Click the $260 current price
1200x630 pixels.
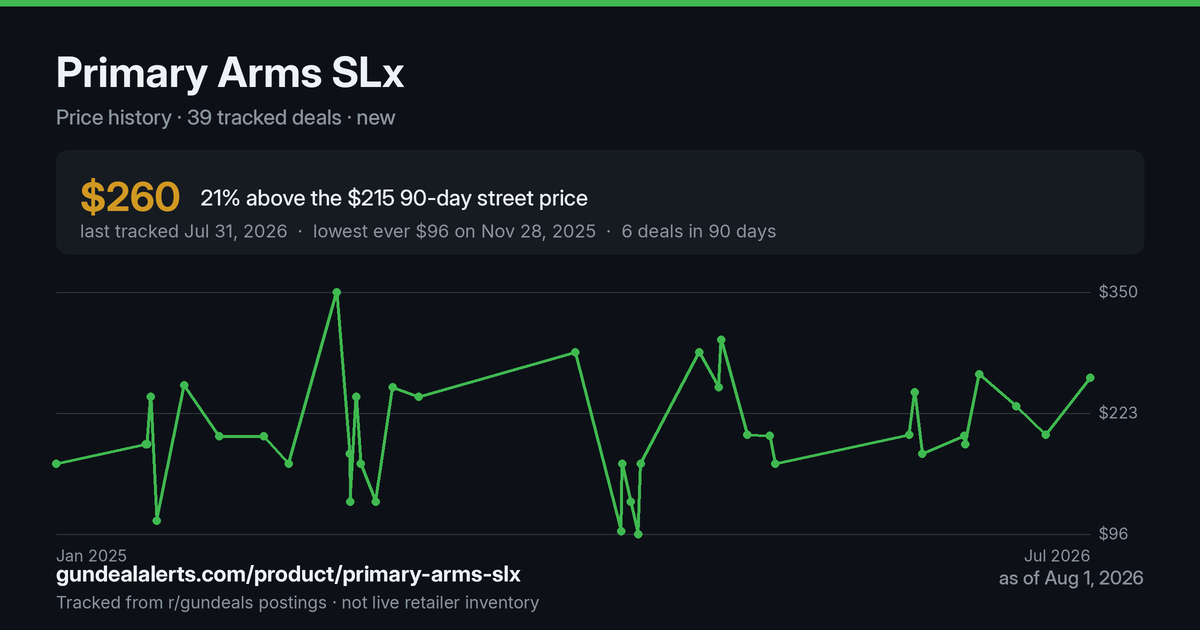click(x=130, y=198)
